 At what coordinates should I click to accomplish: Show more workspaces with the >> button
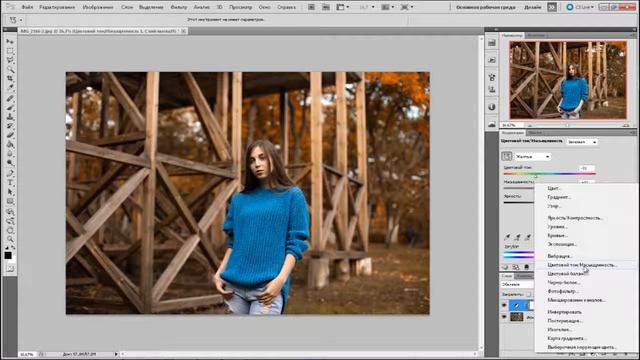click(551, 7)
